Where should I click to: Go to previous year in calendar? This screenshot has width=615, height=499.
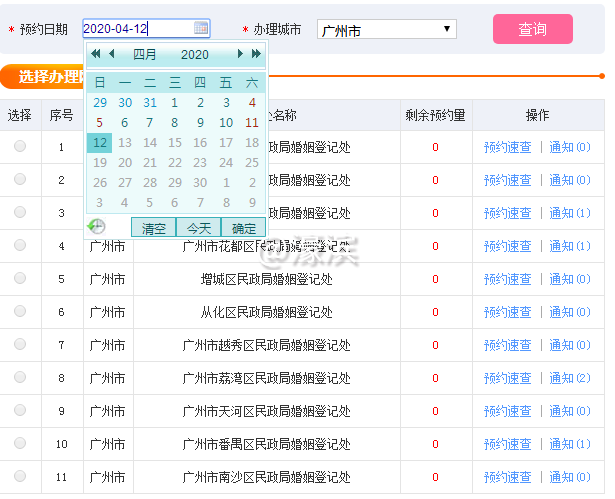(96, 54)
